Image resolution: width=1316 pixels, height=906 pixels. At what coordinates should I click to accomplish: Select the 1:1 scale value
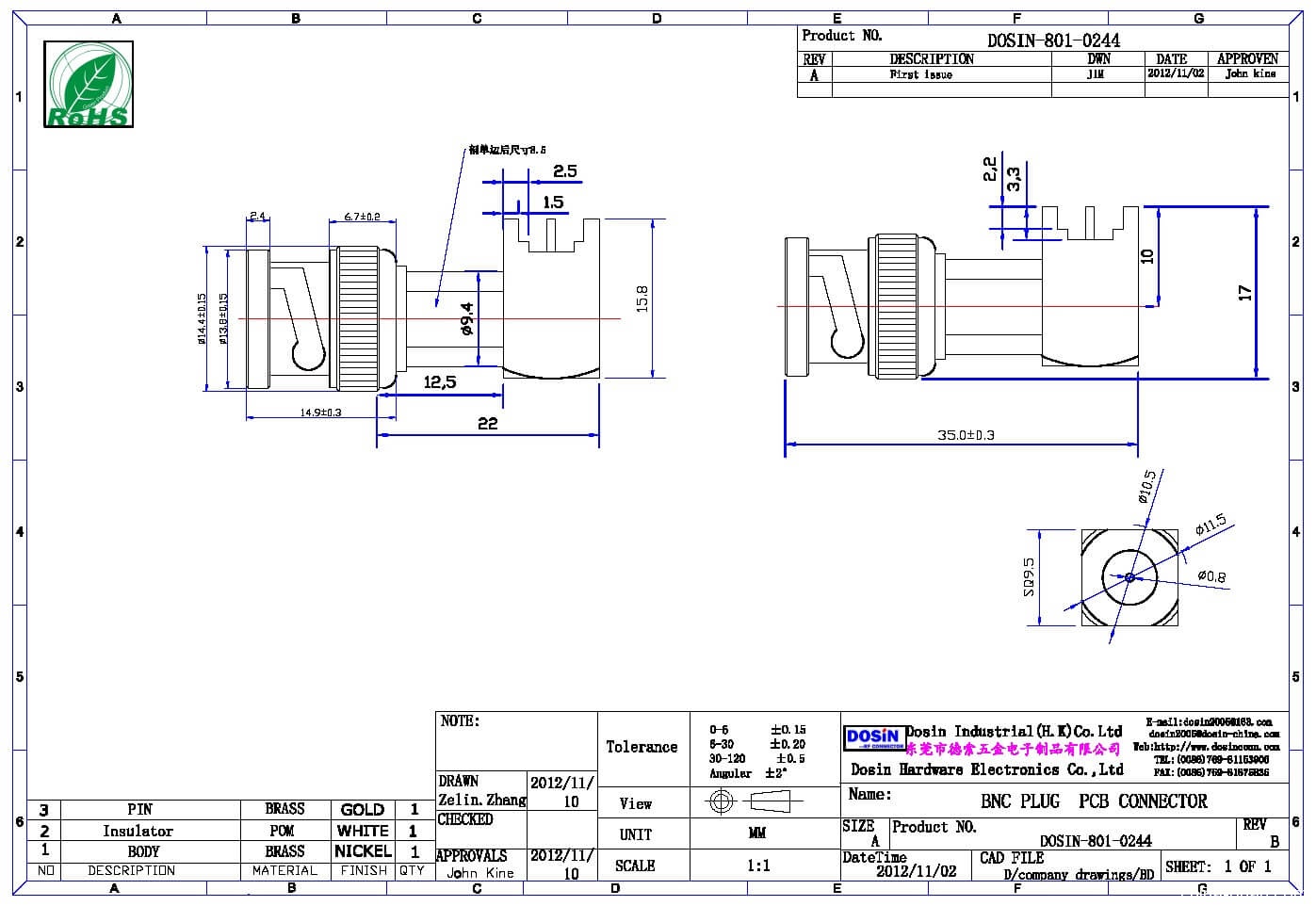(758, 866)
